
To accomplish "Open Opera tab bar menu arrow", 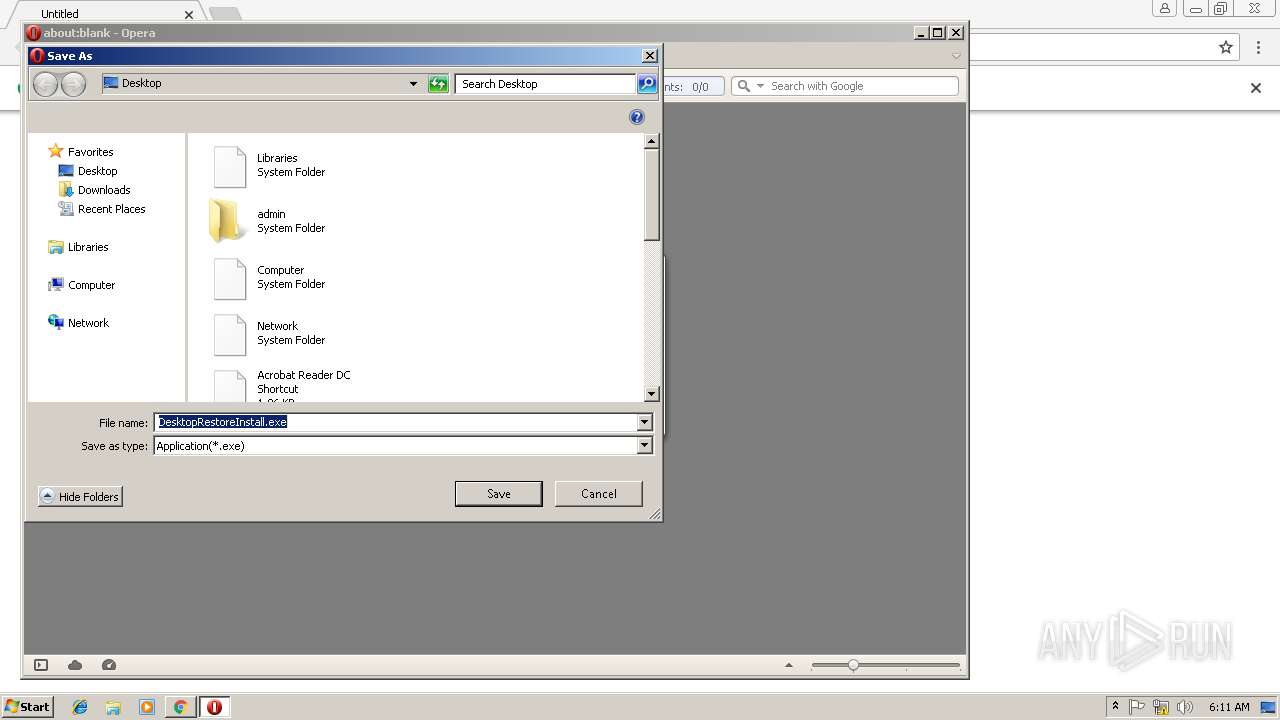I will coord(956,56).
